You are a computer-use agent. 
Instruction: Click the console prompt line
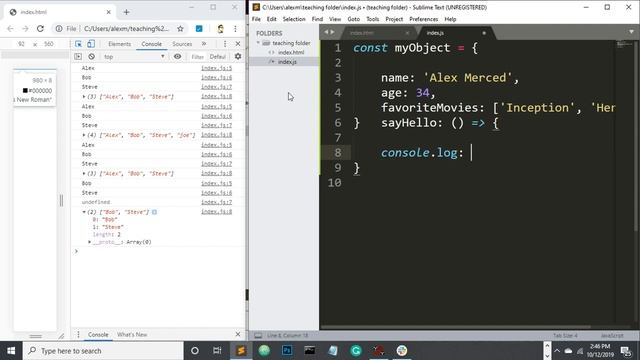(158, 251)
